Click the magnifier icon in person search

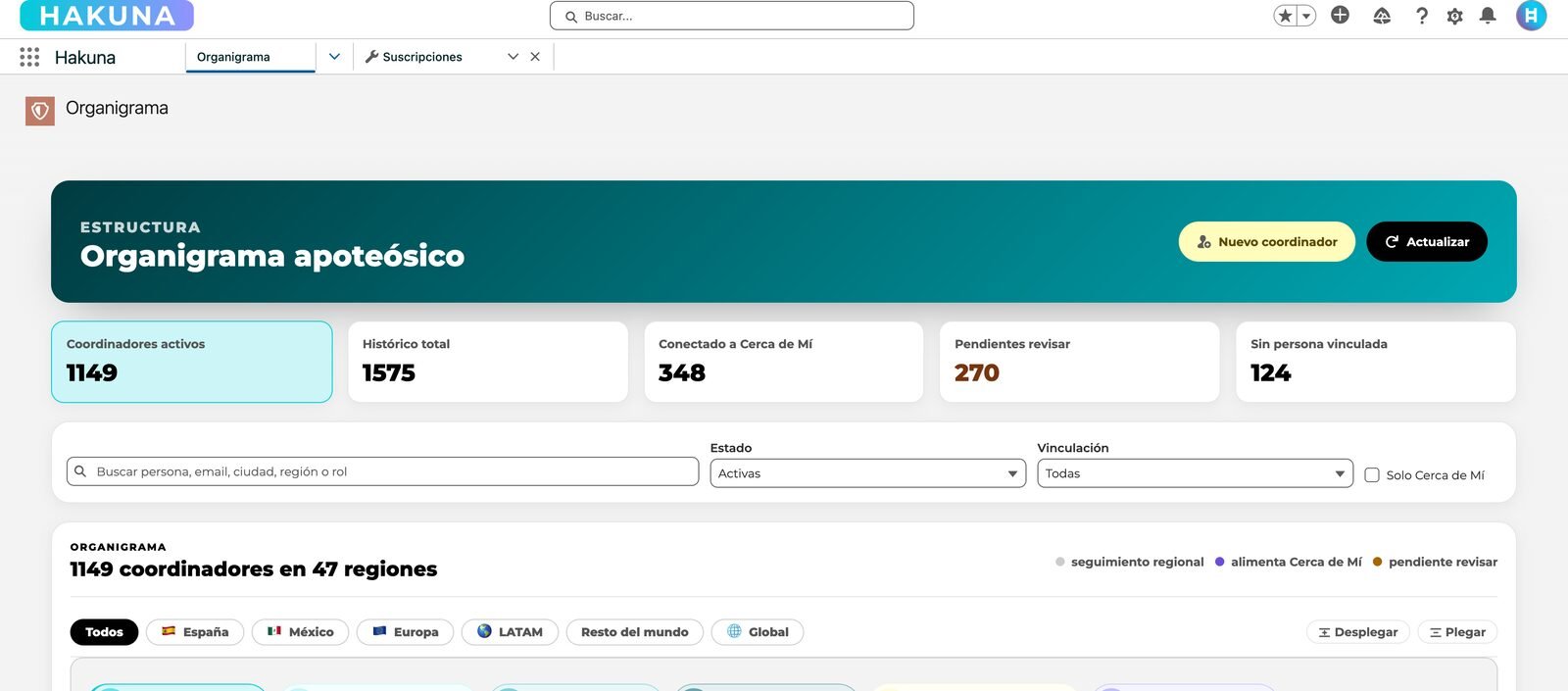pos(80,471)
